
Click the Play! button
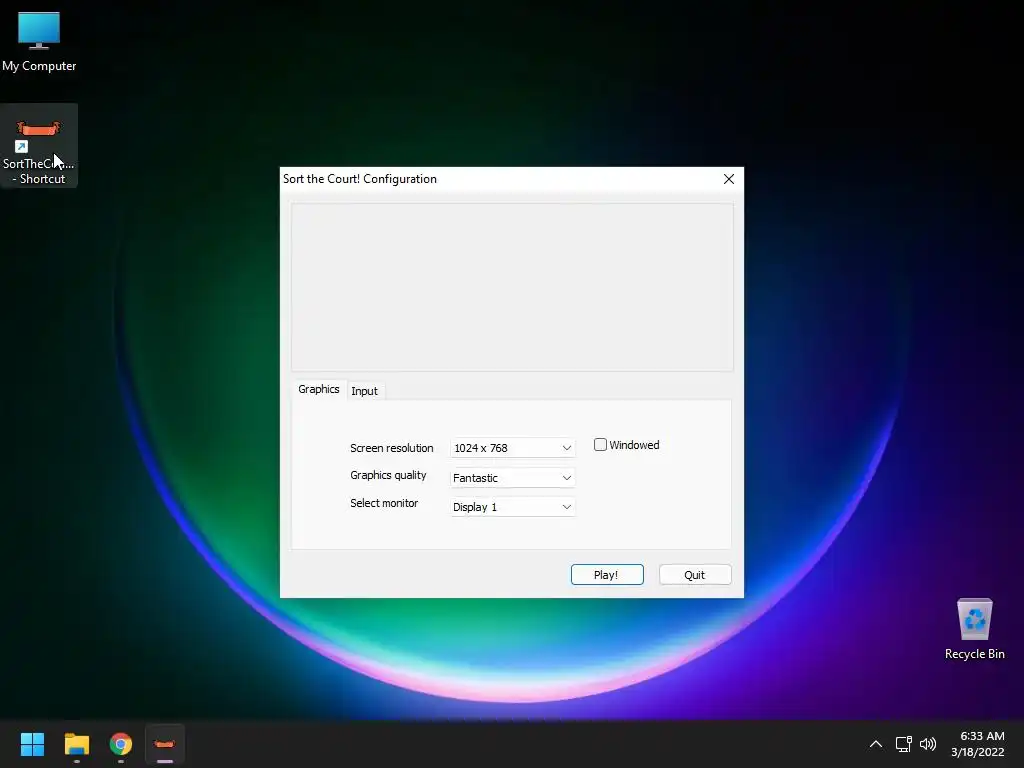click(607, 575)
